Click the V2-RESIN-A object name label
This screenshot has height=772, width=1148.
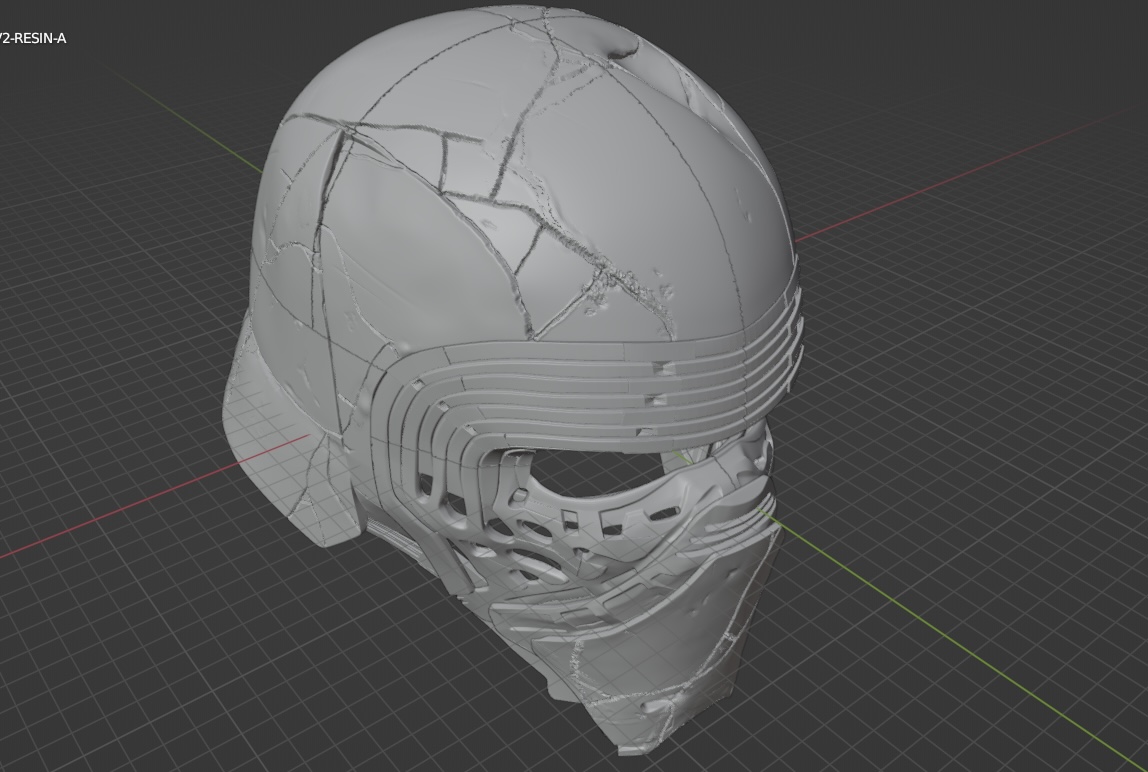coord(33,39)
